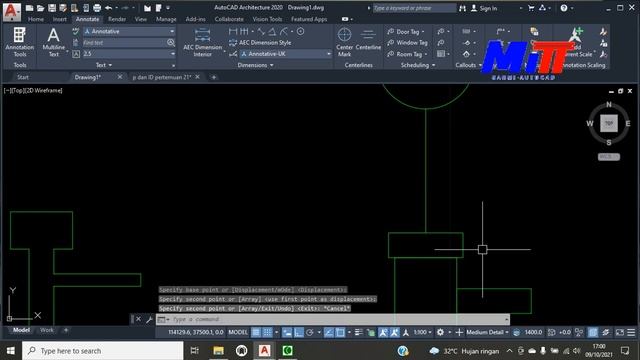640x360 pixels.
Task: Click the keyword or phrase search box
Action: tap(414, 8)
